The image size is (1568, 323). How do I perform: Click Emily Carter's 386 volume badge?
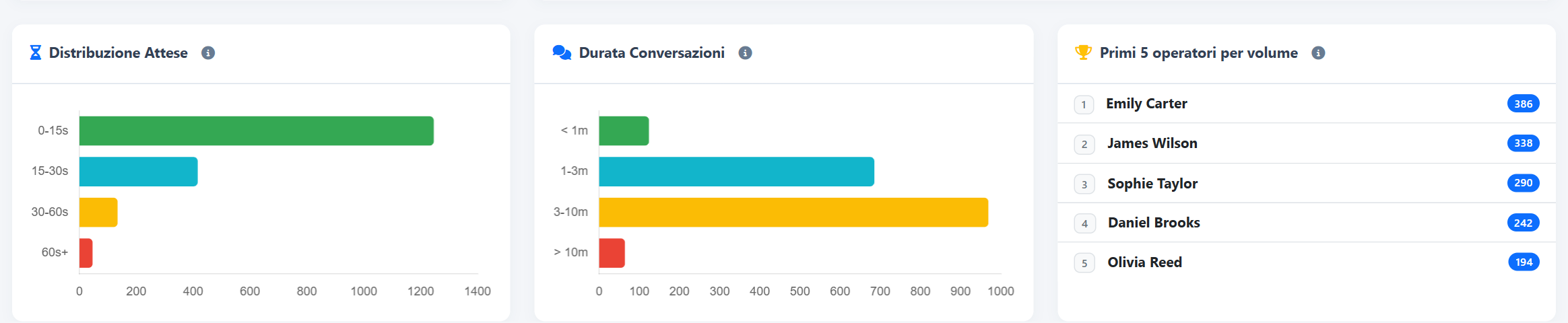point(1524,104)
